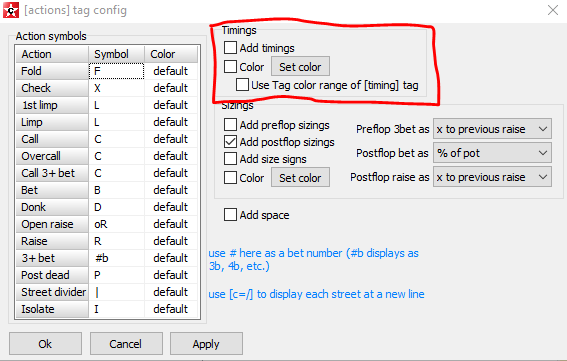This screenshot has height=361, width=567.
Task: Edit the Fold symbol field
Action: (x=116, y=71)
